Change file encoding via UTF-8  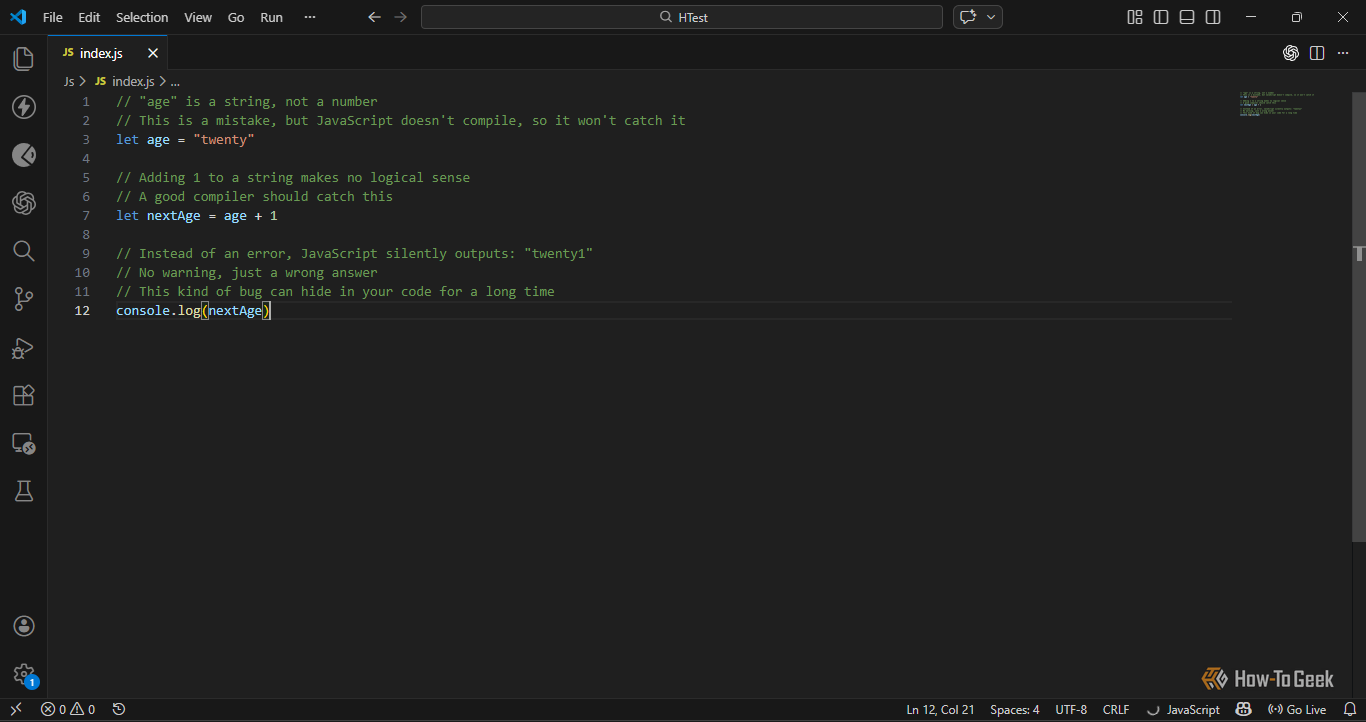click(x=1071, y=709)
